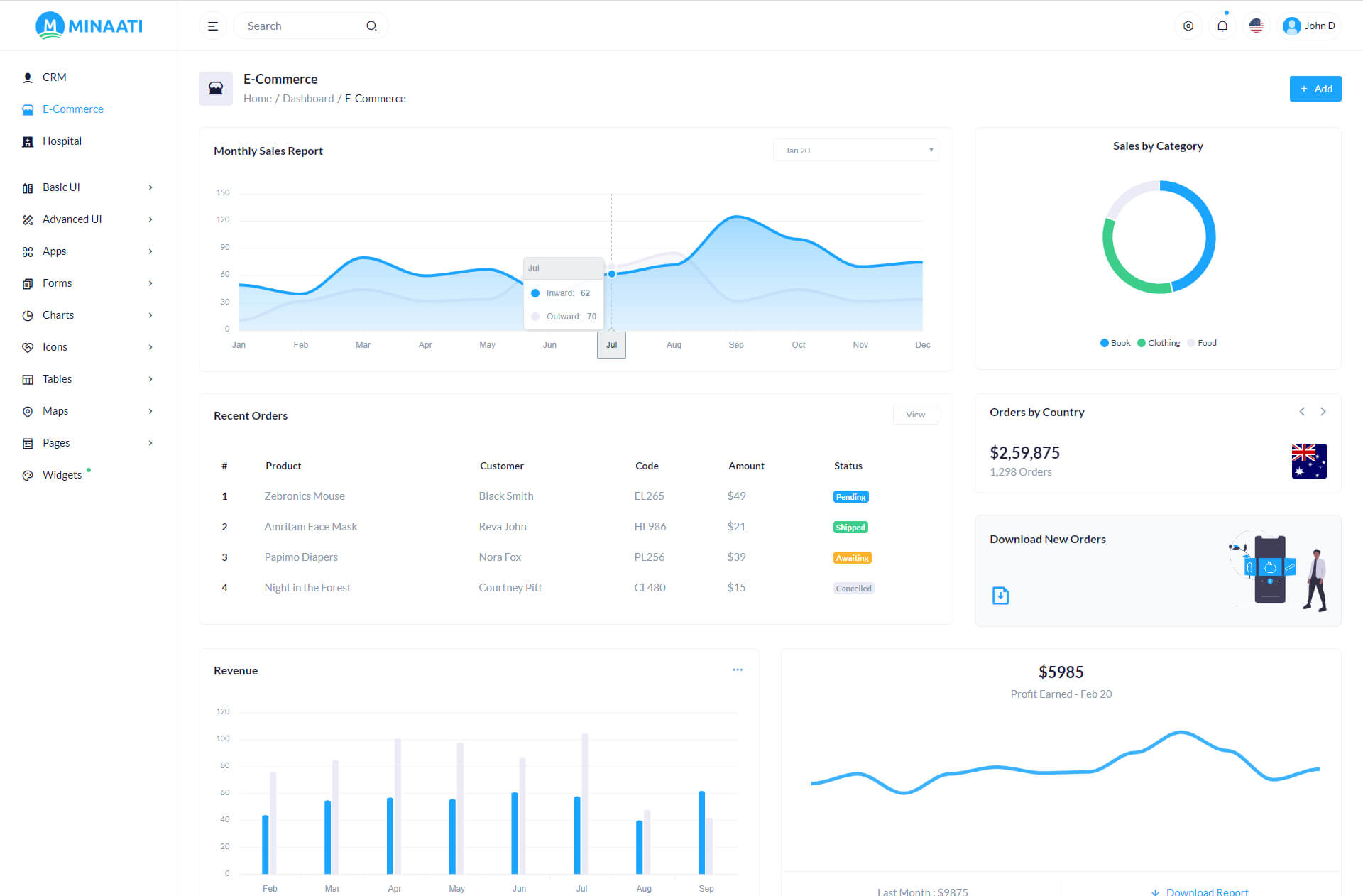Click the search magnifier icon
Image resolution: width=1363 pixels, height=896 pixels.
click(x=371, y=26)
